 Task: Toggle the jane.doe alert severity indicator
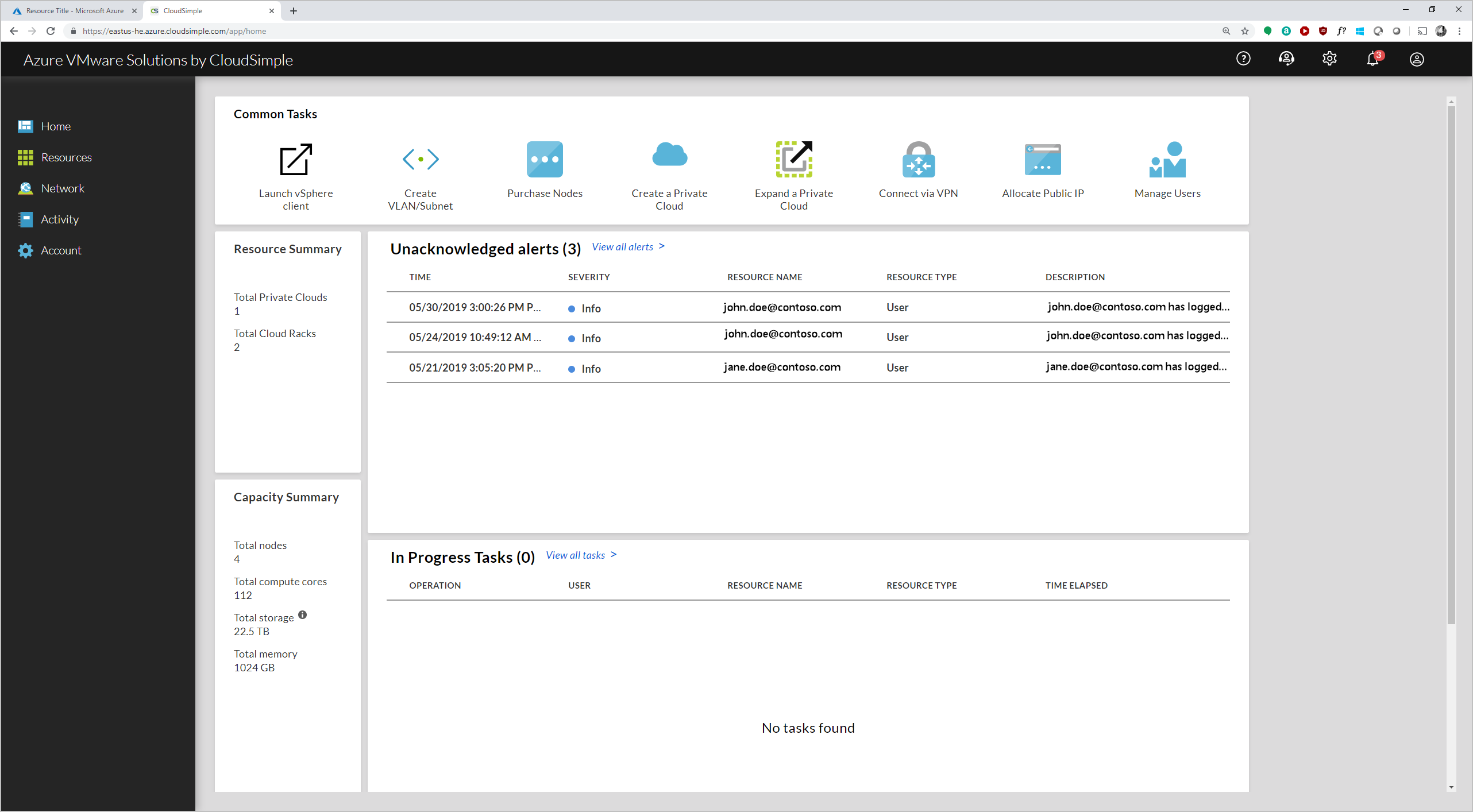570,368
